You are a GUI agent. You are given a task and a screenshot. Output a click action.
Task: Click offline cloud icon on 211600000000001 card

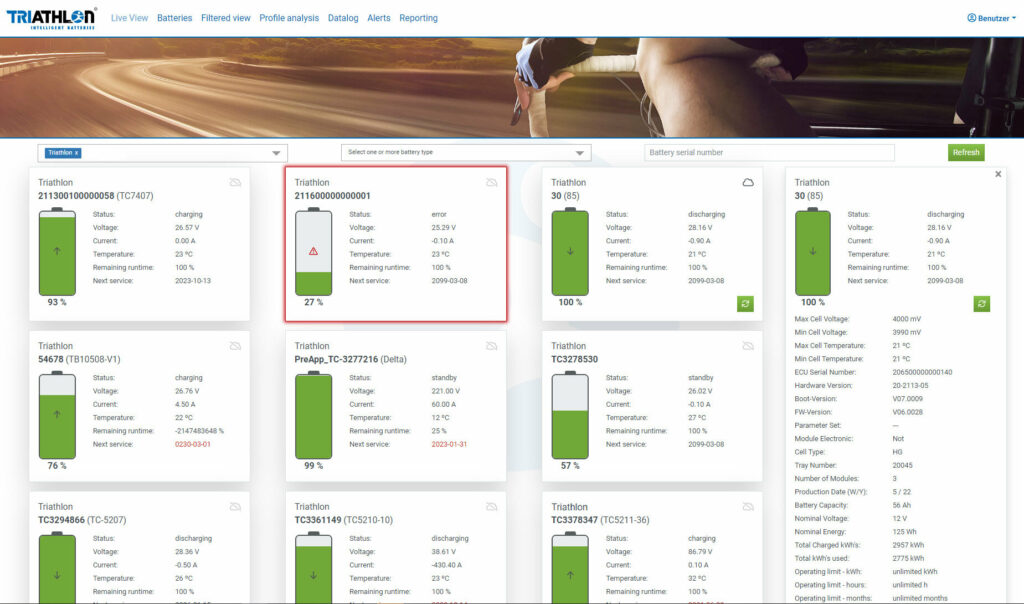pyautogui.click(x=492, y=182)
